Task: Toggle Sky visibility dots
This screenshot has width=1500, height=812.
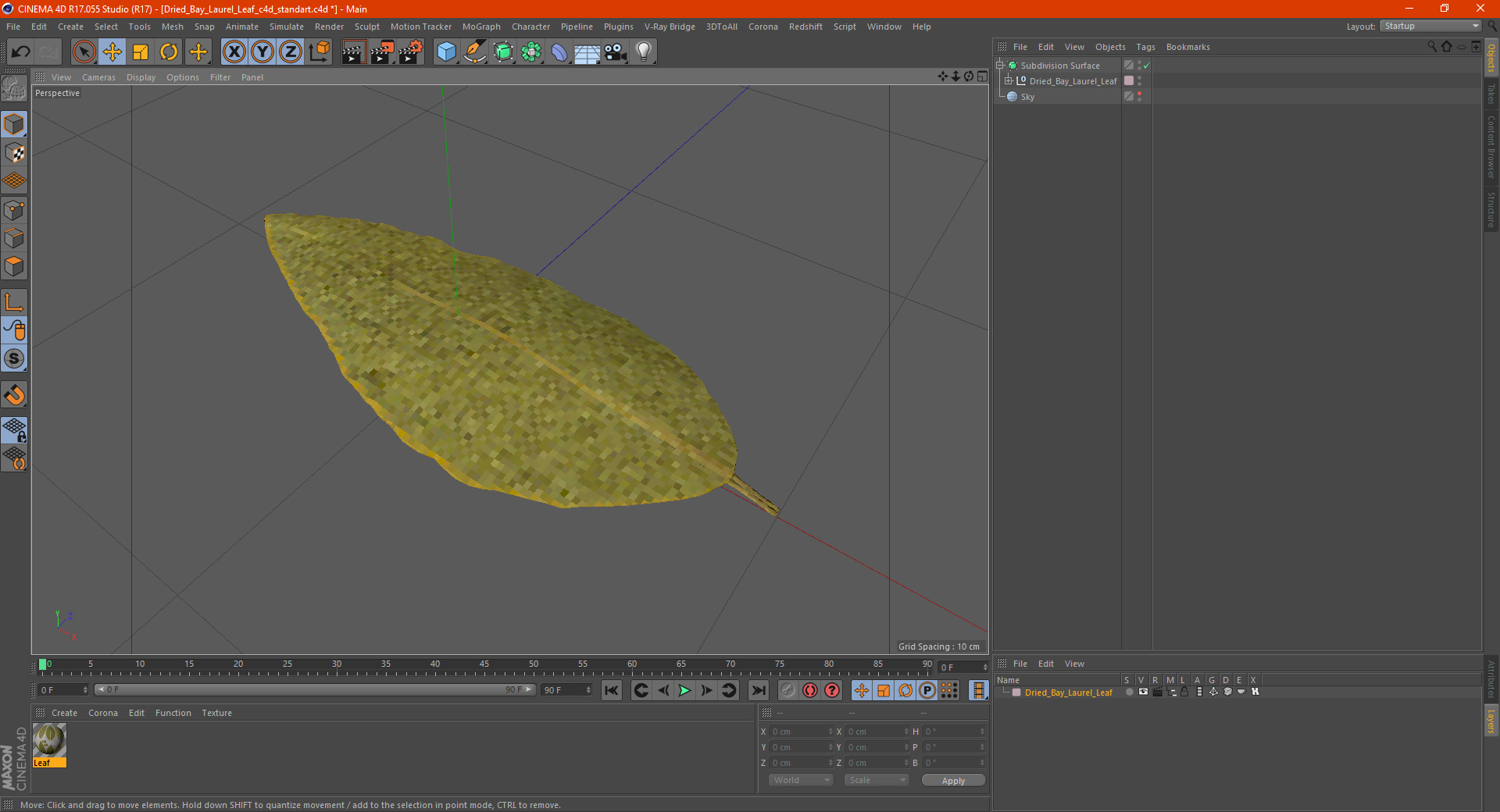Action: 1139,97
